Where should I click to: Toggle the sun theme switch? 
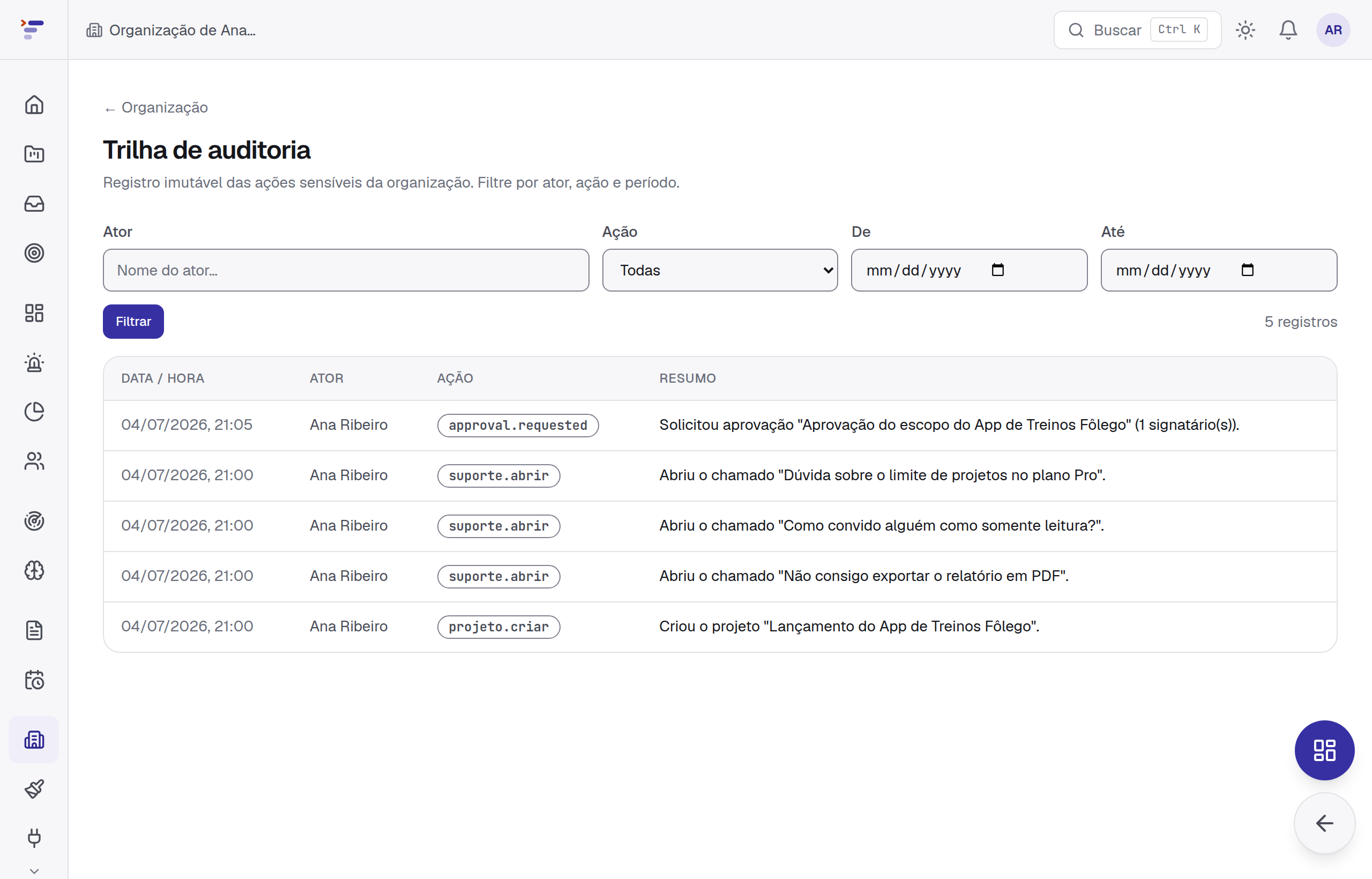click(x=1246, y=29)
